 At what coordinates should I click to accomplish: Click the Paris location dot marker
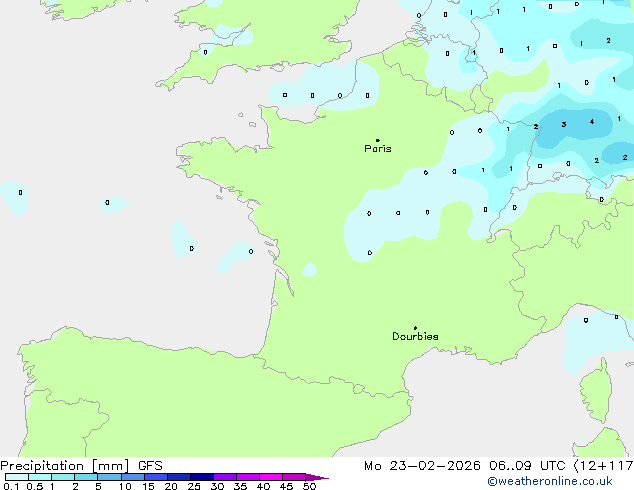(378, 140)
